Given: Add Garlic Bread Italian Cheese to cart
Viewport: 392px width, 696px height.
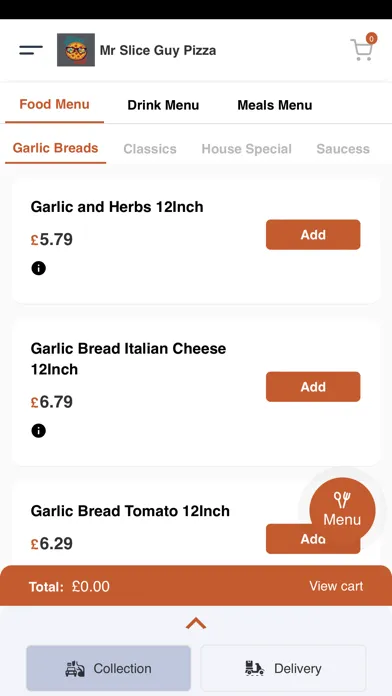Looking at the screenshot, I should click(313, 387).
